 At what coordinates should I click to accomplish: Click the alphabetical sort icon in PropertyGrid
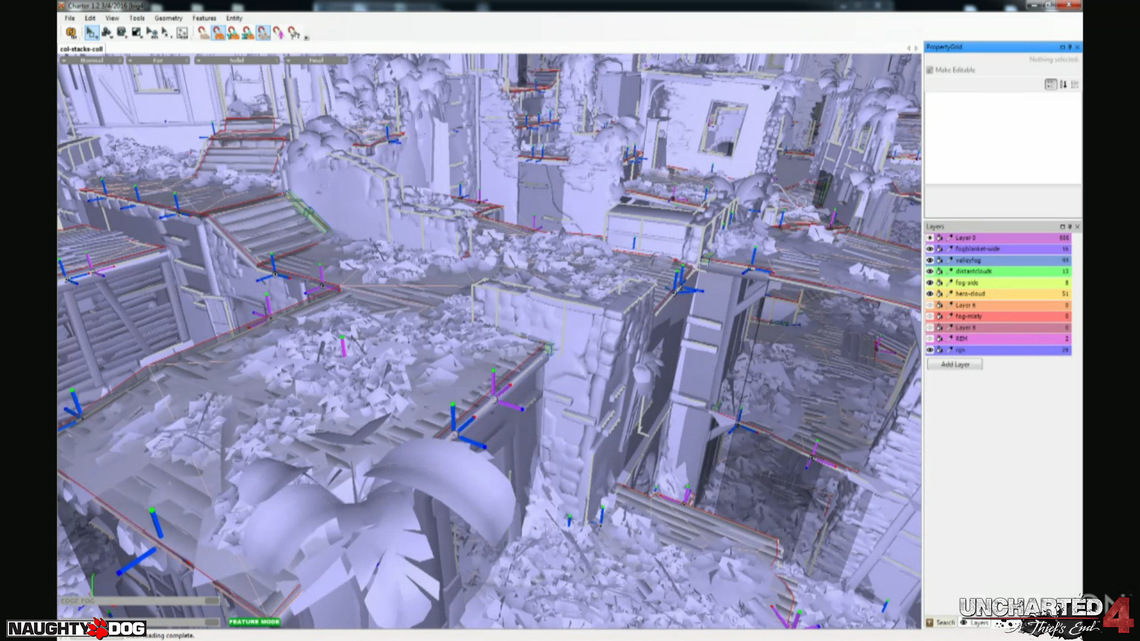pyautogui.click(x=1063, y=85)
